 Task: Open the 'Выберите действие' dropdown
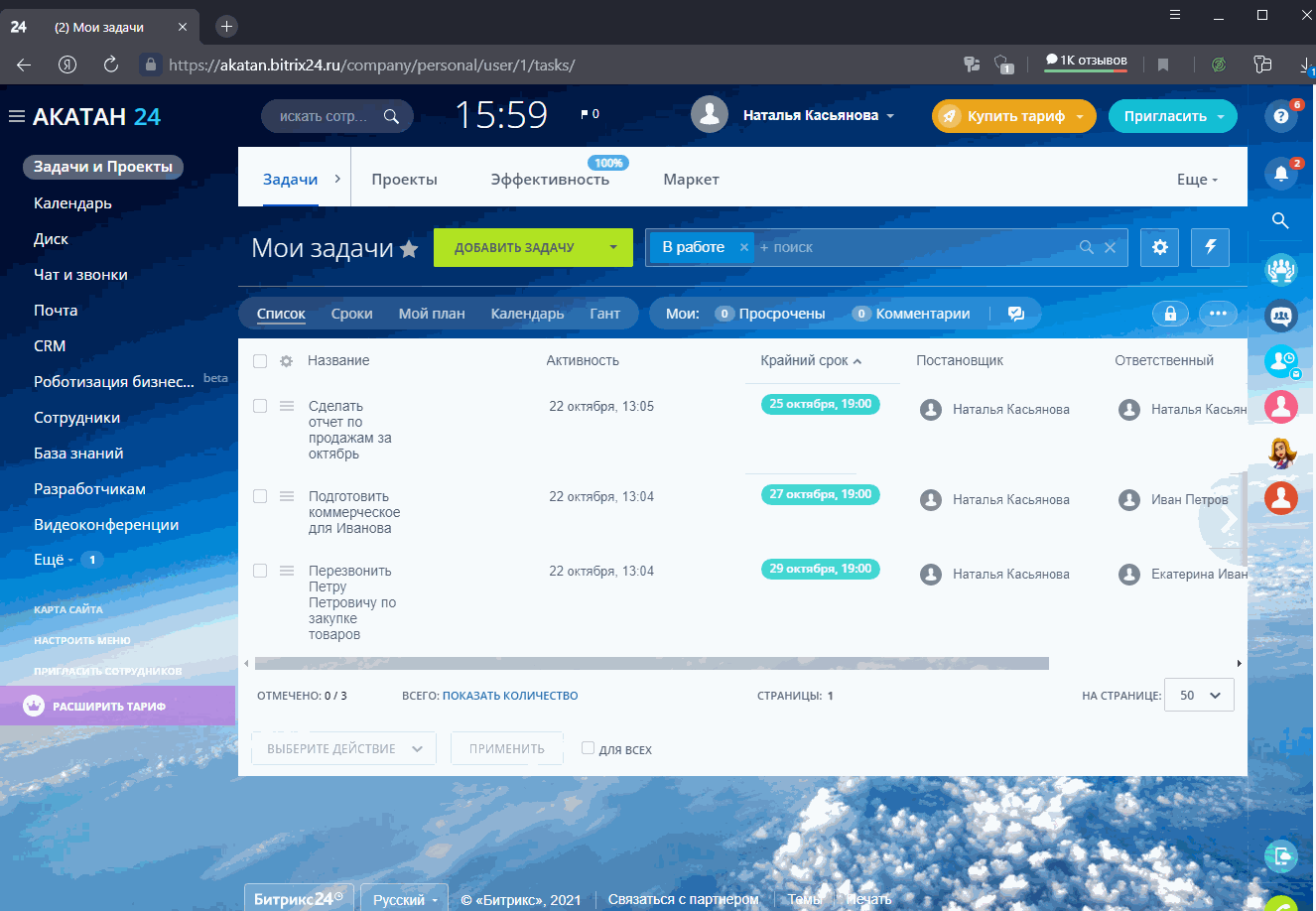pos(343,749)
